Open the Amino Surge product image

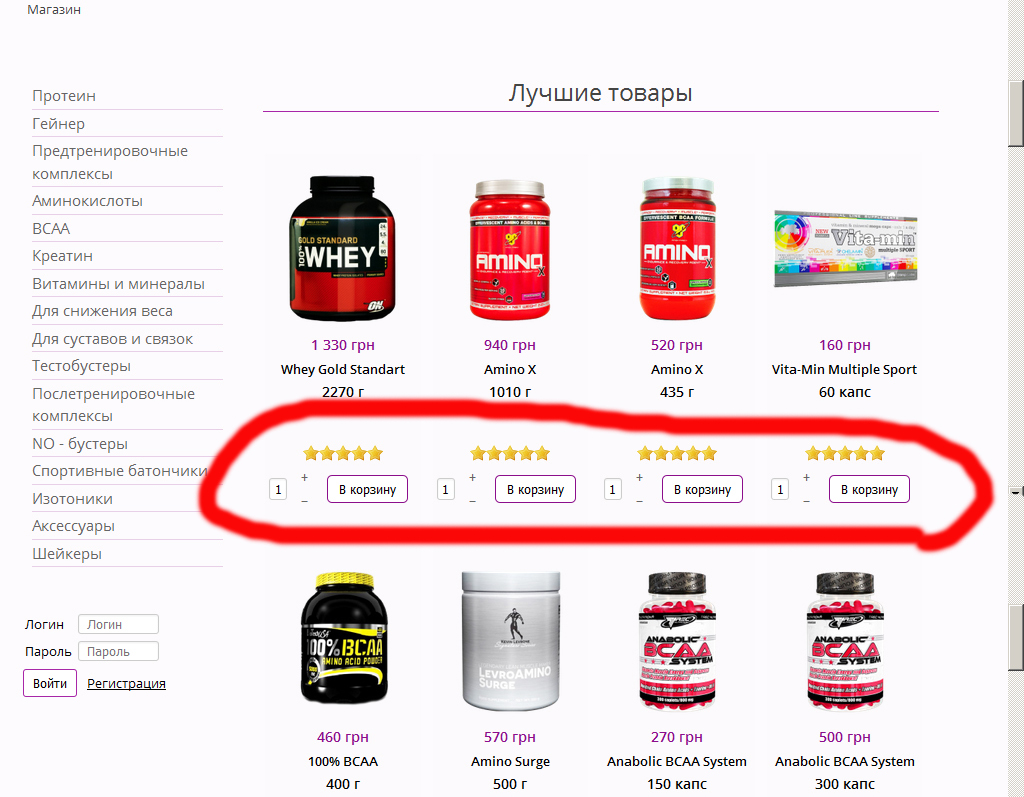tap(510, 641)
